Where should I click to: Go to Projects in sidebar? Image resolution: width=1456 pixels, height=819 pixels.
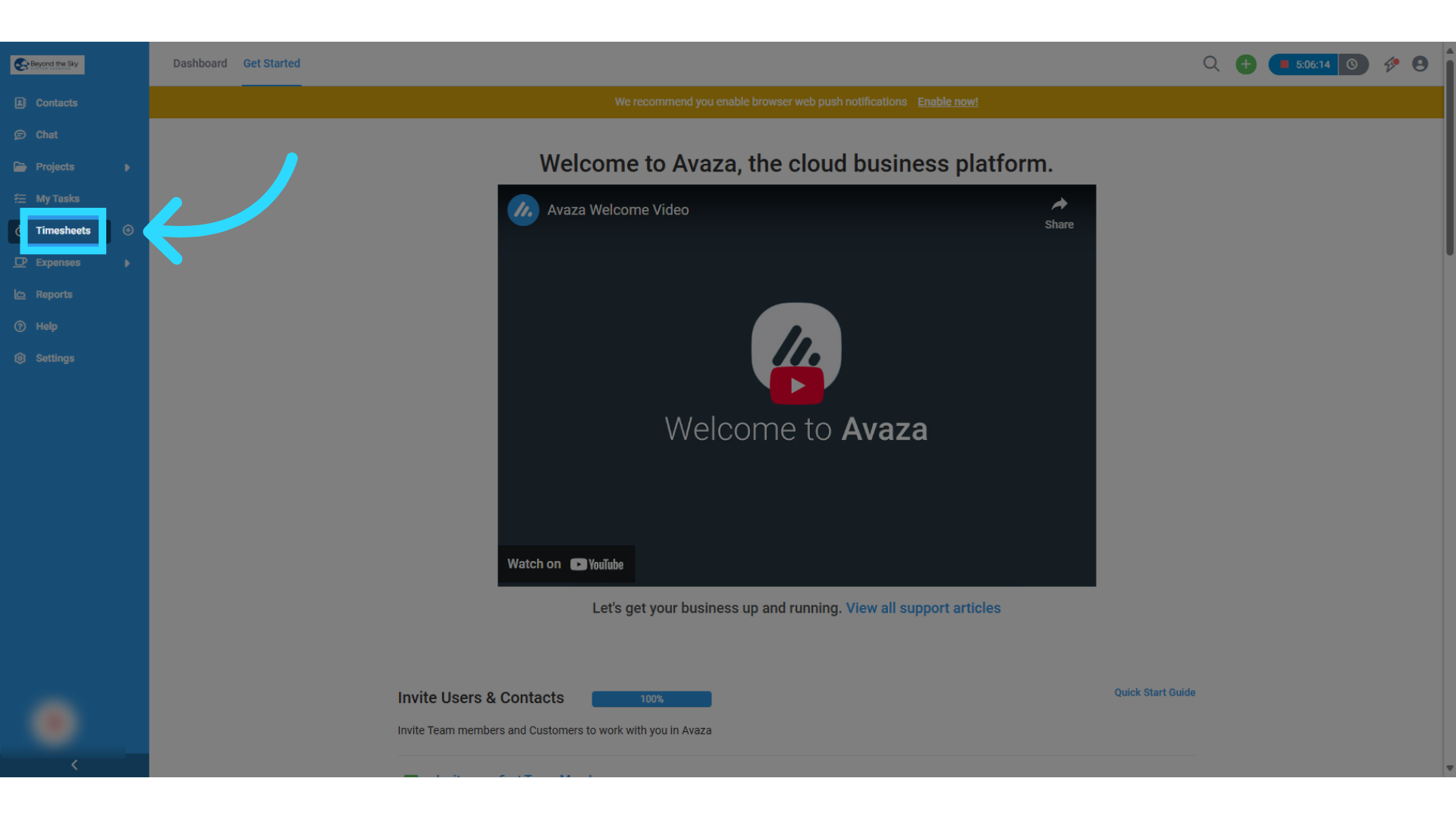[55, 167]
